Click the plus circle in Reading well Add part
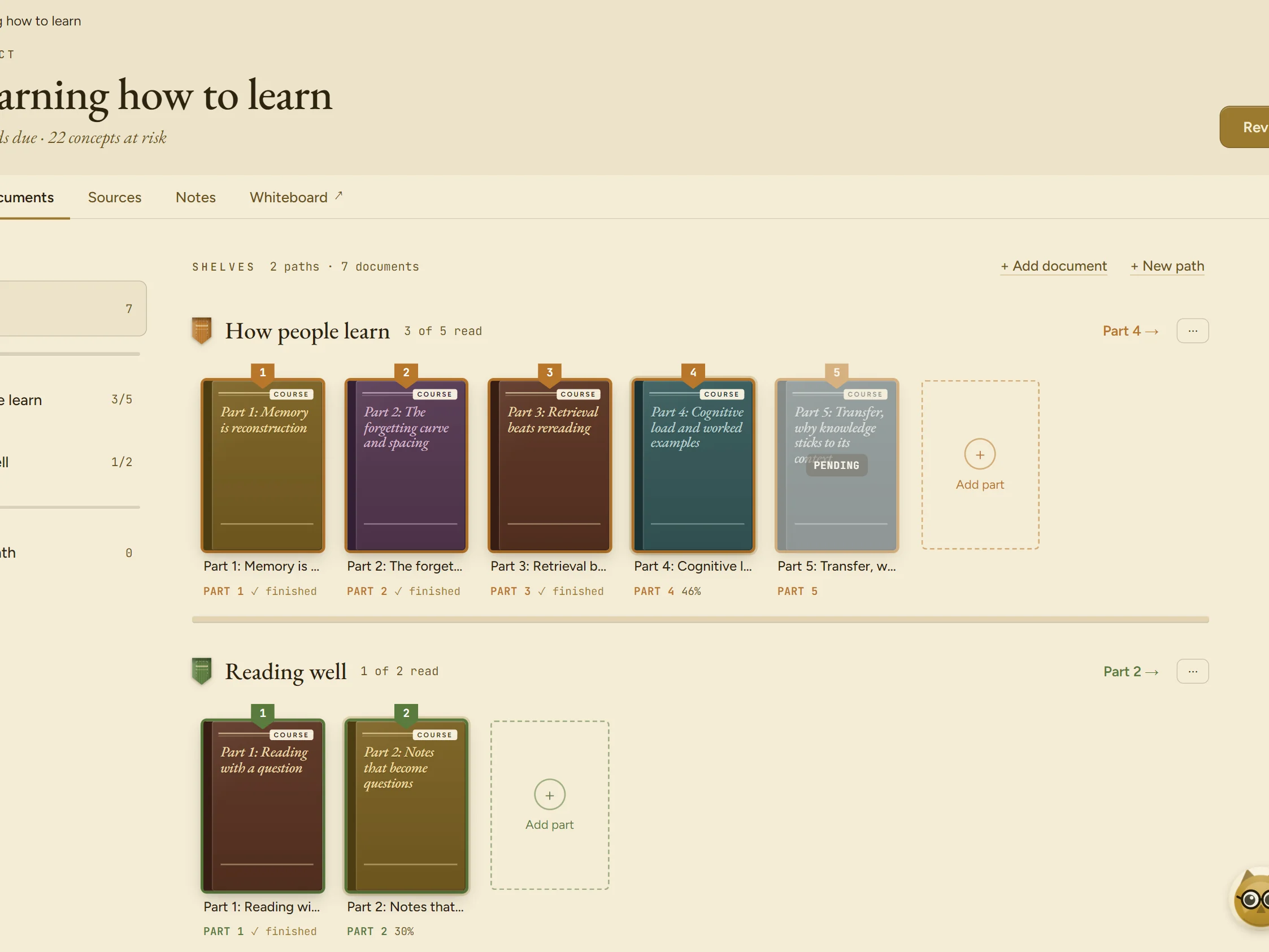Image resolution: width=1269 pixels, height=952 pixels. [x=549, y=795]
